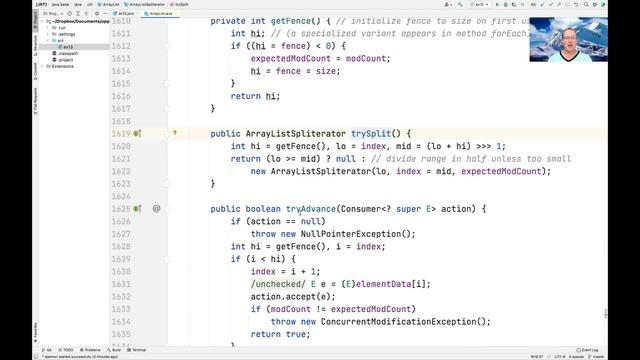Click locate/select opened file icon in Project panel
Image resolution: width=640 pixels, height=360 pixels.
click(70, 13)
